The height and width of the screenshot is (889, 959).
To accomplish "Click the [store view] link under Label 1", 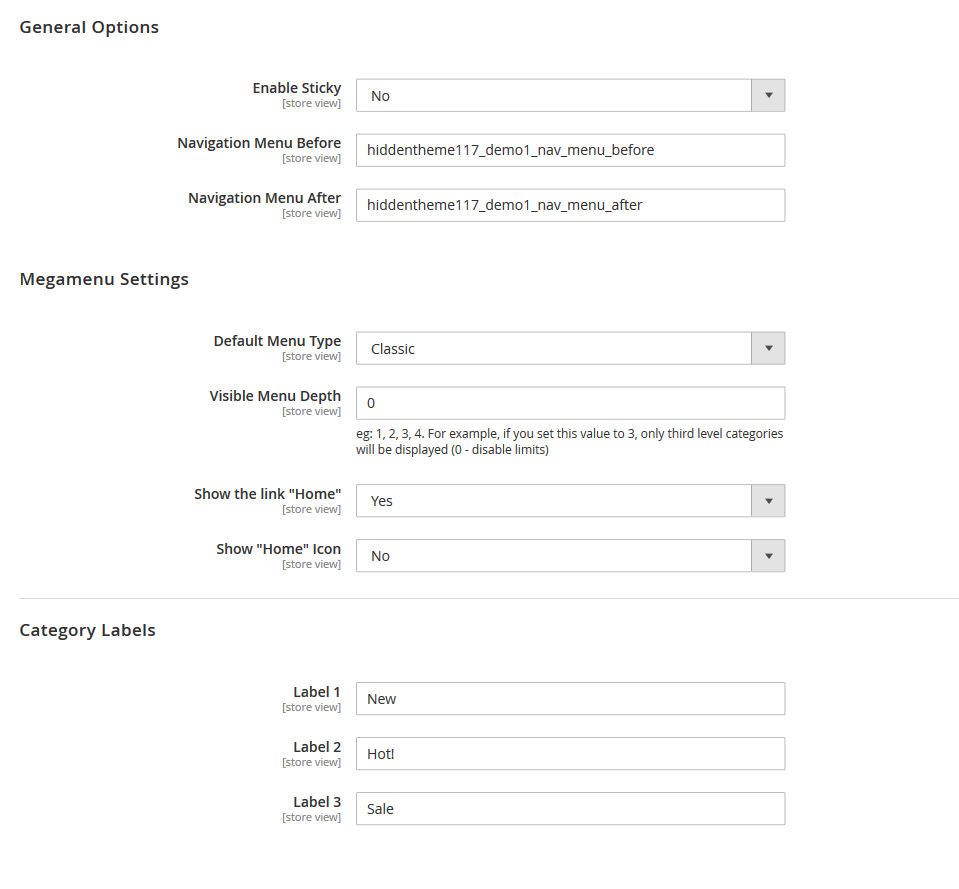I will pos(311,707).
